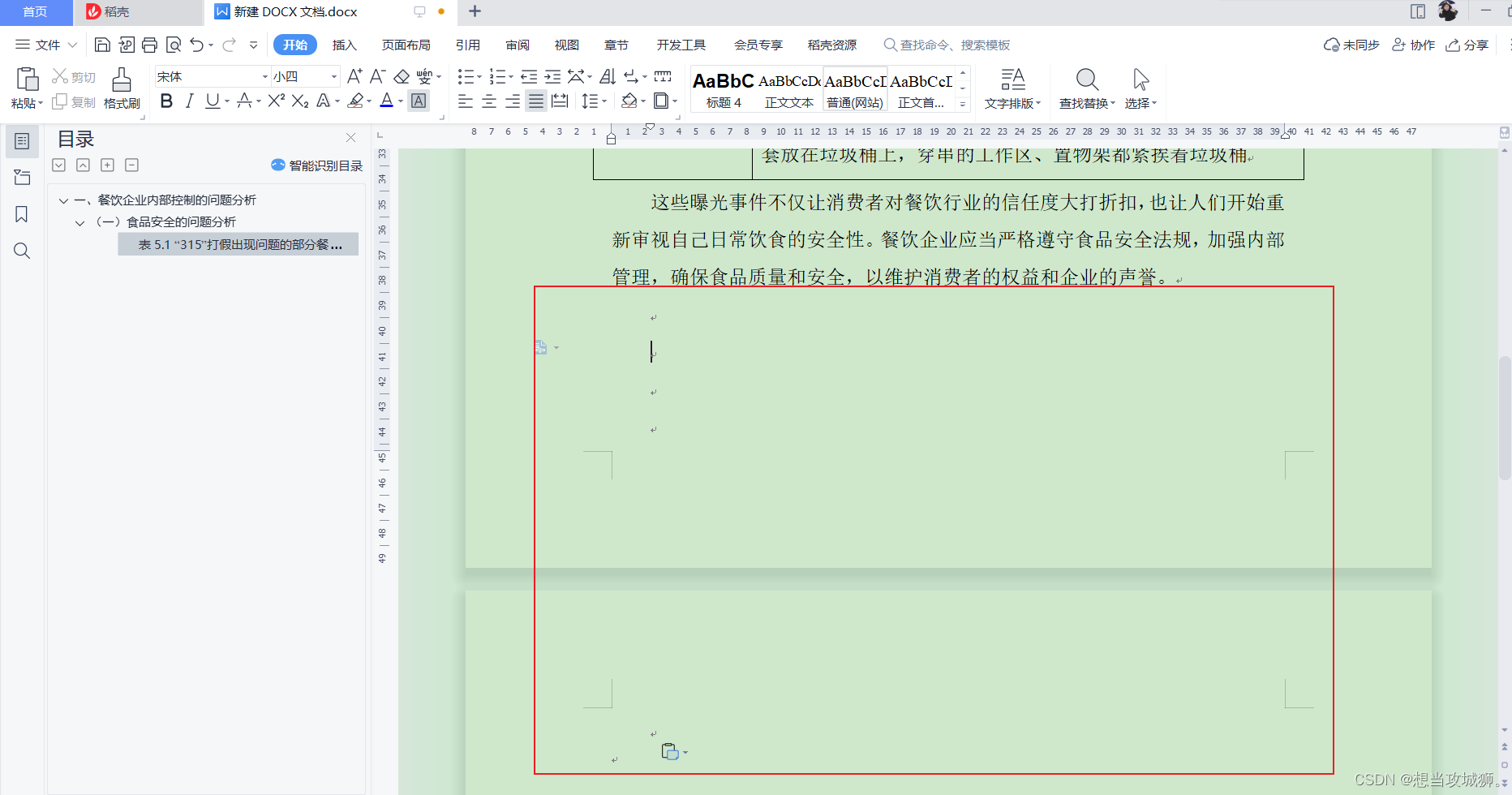Click the increase indent icon
Screen dimensions: 1512x795
coord(552,76)
